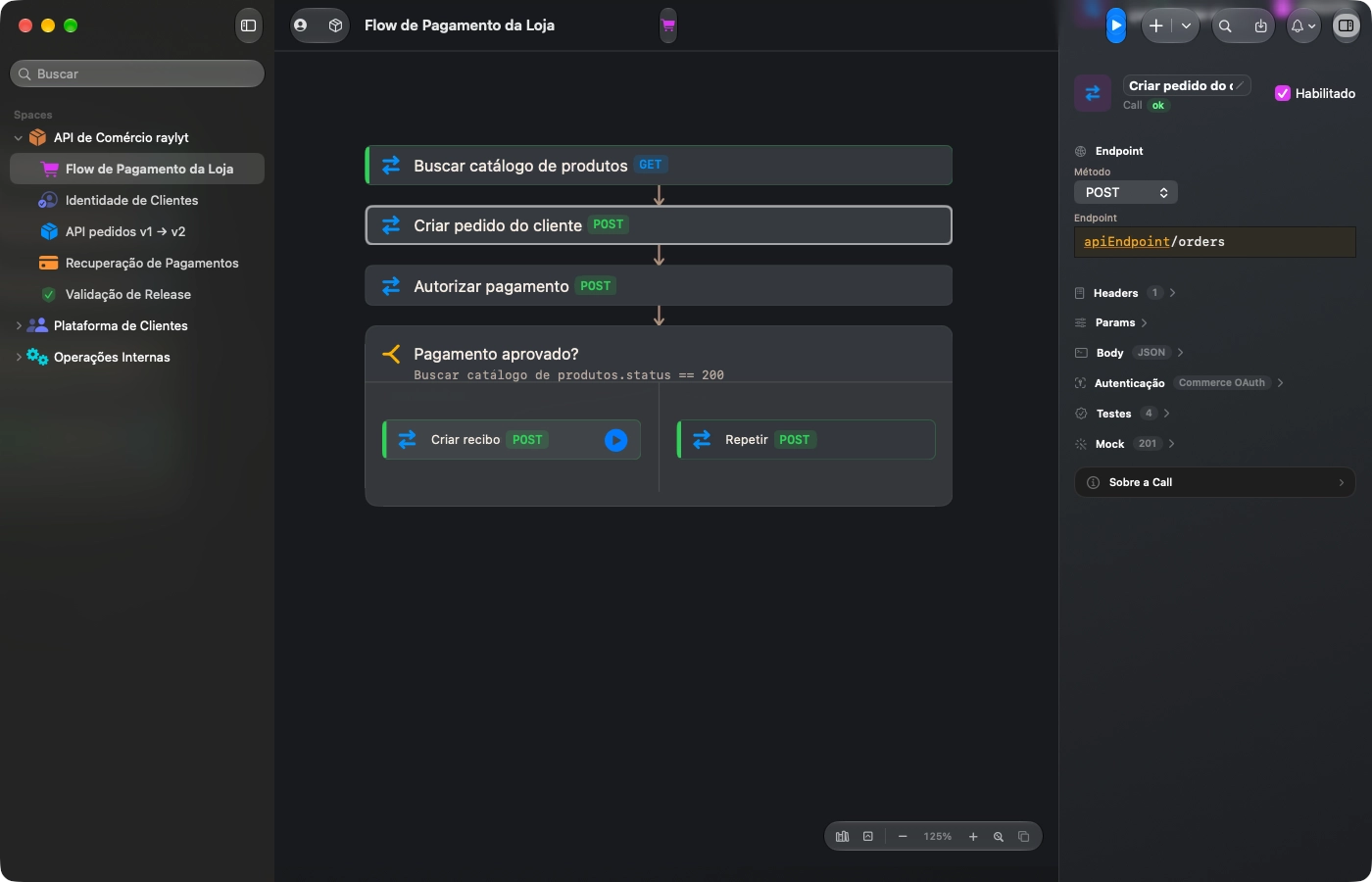1372x882 pixels.
Task: Expand the Testes section
Action: pos(1123,414)
